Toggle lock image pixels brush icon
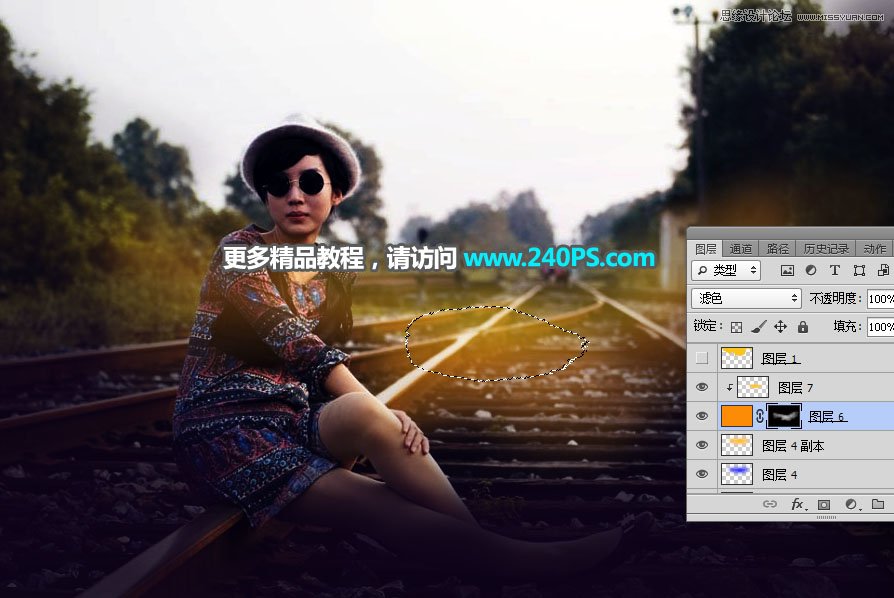The width and height of the screenshot is (894, 598). tap(759, 327)
